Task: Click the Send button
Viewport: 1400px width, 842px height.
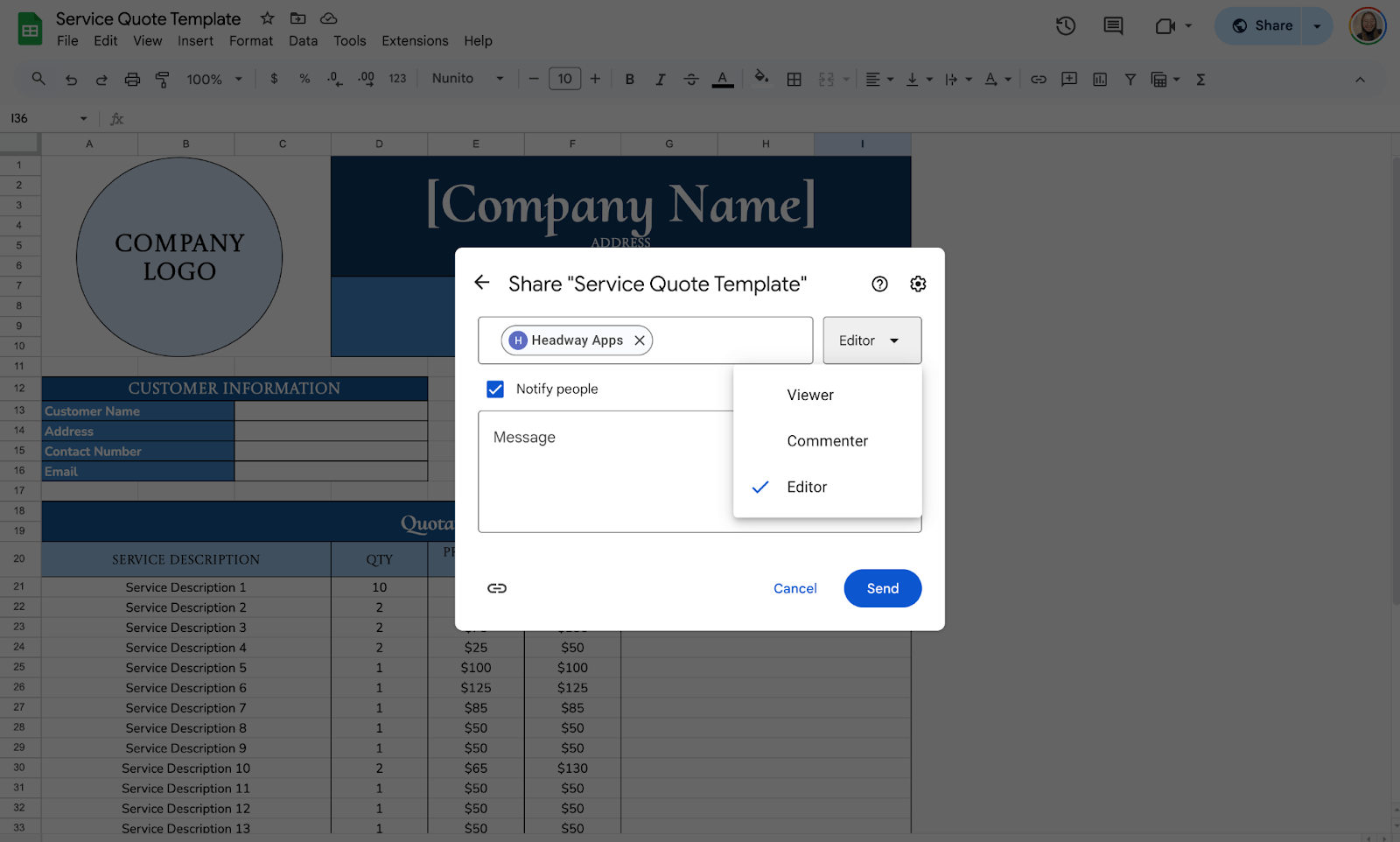Action: click(x=882, y=588)
